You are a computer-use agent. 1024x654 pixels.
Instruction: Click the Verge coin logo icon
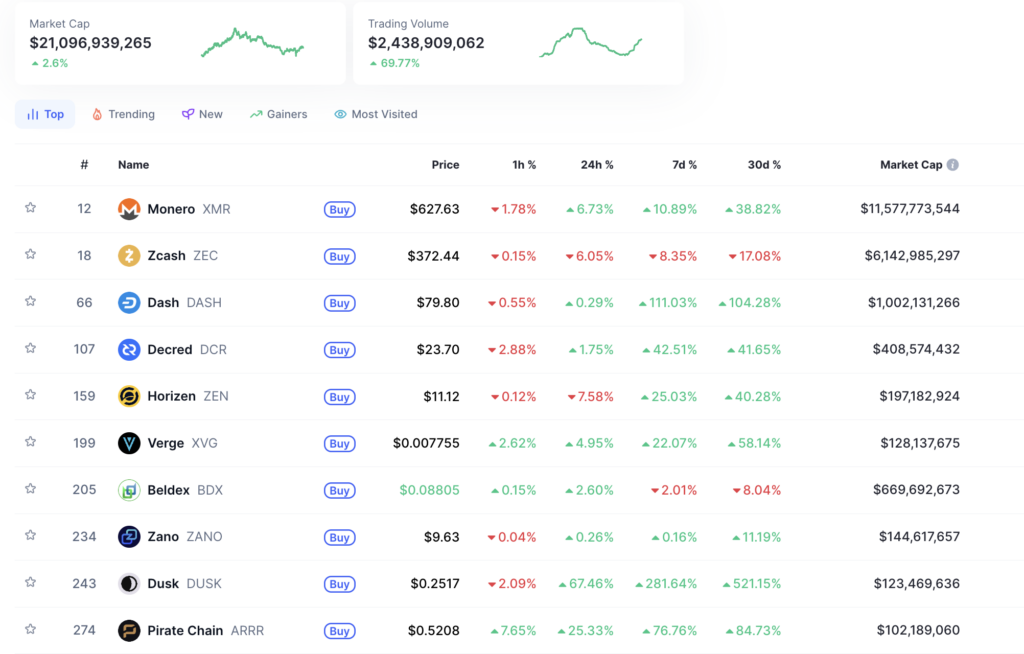click(129, 443)
